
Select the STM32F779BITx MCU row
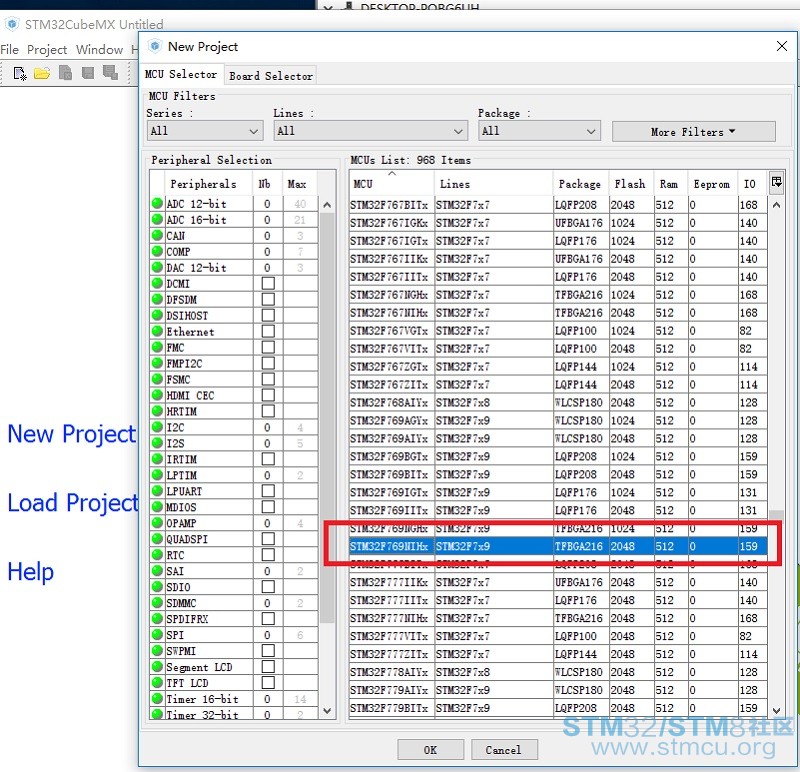click(x=558, y=708)
